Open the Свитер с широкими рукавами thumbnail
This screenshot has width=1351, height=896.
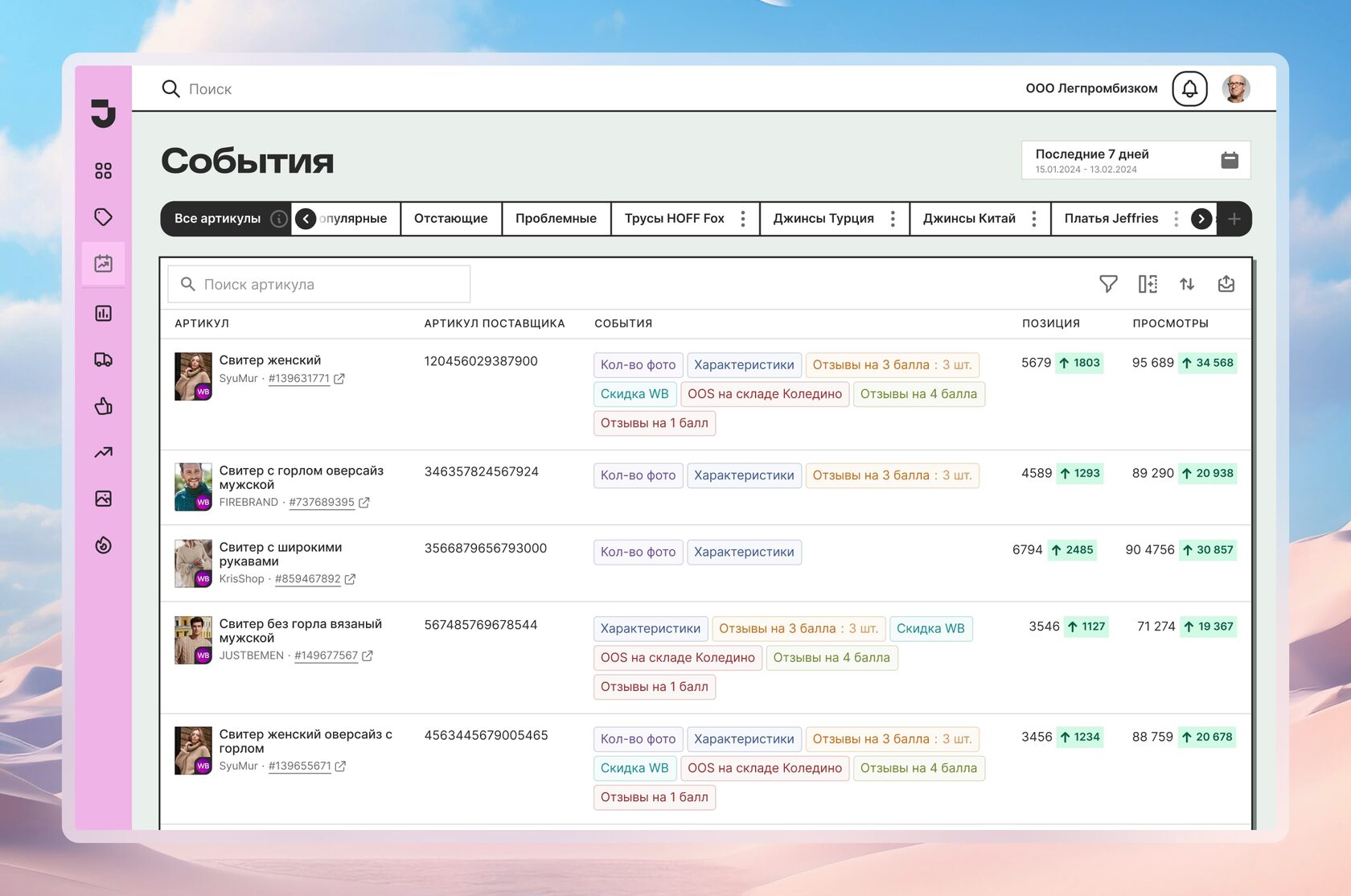[x=194, y=563]
